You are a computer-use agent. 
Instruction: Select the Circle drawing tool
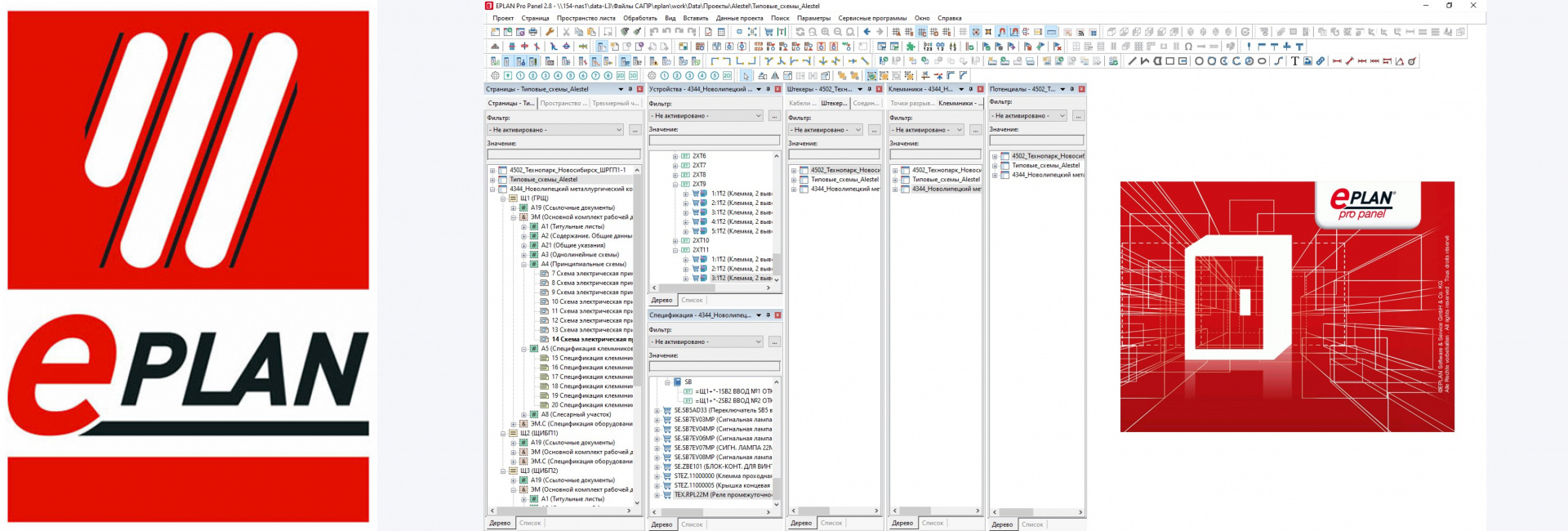(1199, 61)
